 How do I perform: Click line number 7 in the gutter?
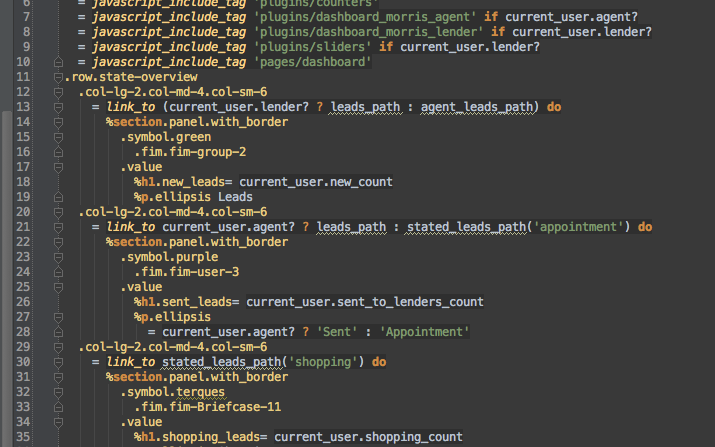pos(26,17)
